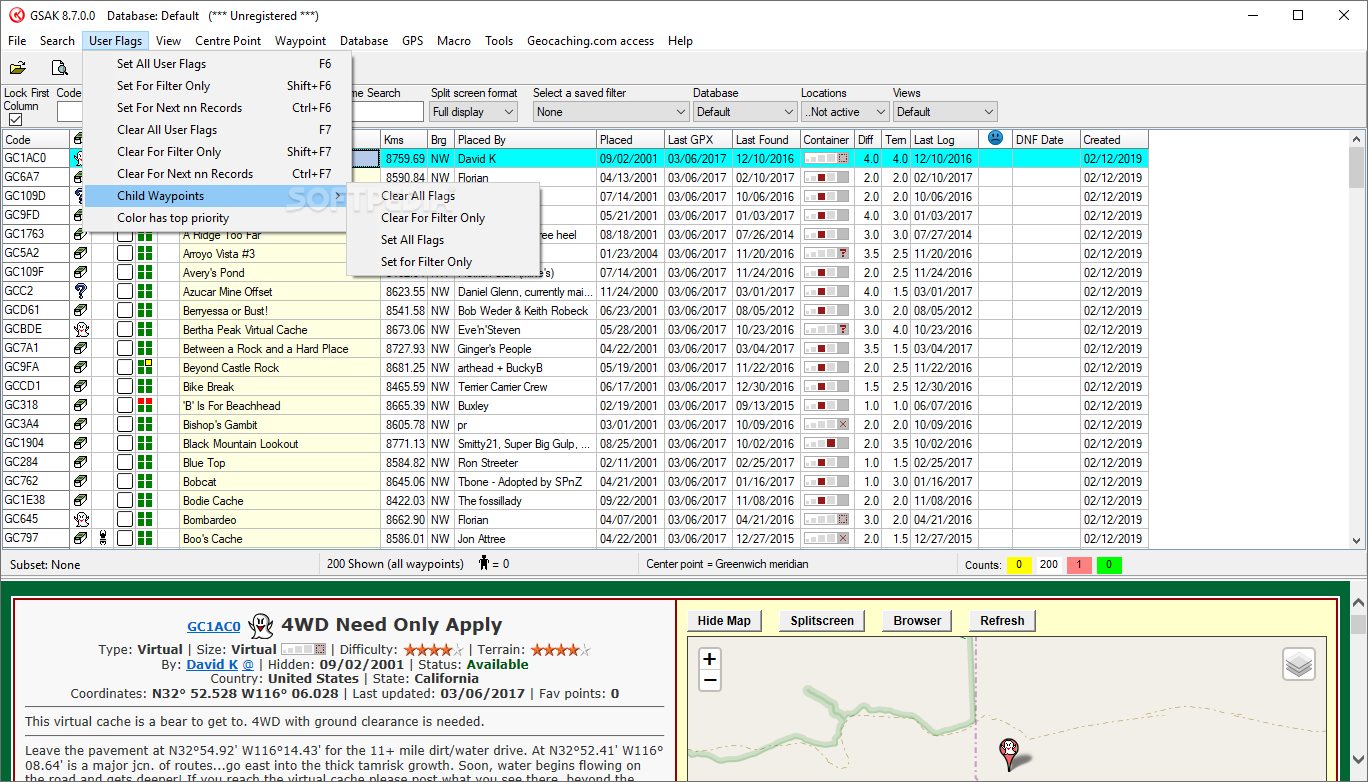Click the mystery question icon for GCC2
Screen dimensions: 1368x782
pyautogui.click(x=80, y=292)
